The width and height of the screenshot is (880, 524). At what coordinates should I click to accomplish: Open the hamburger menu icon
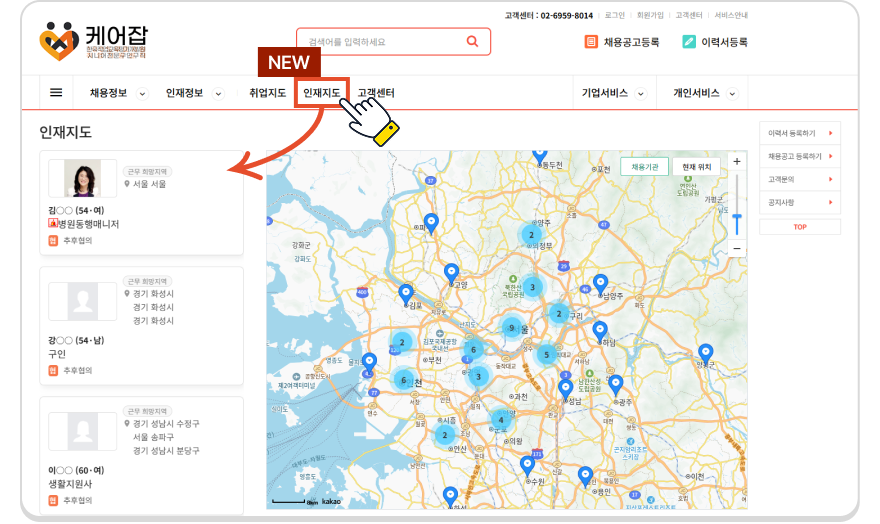pos(56,93)
